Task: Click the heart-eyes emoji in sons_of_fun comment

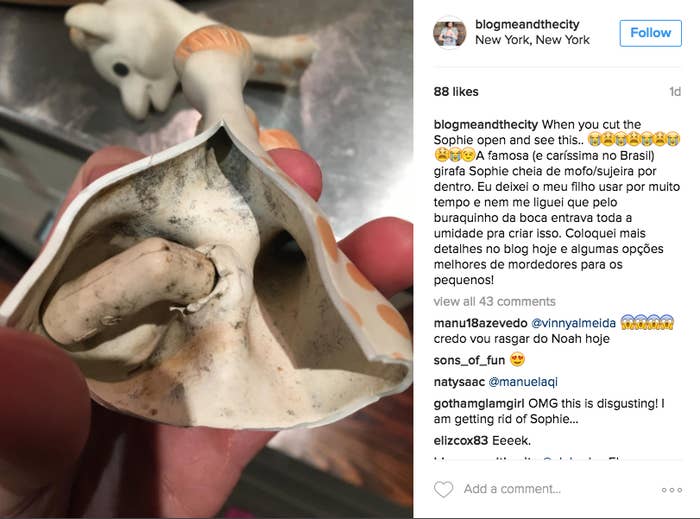Action: (517, 360)
